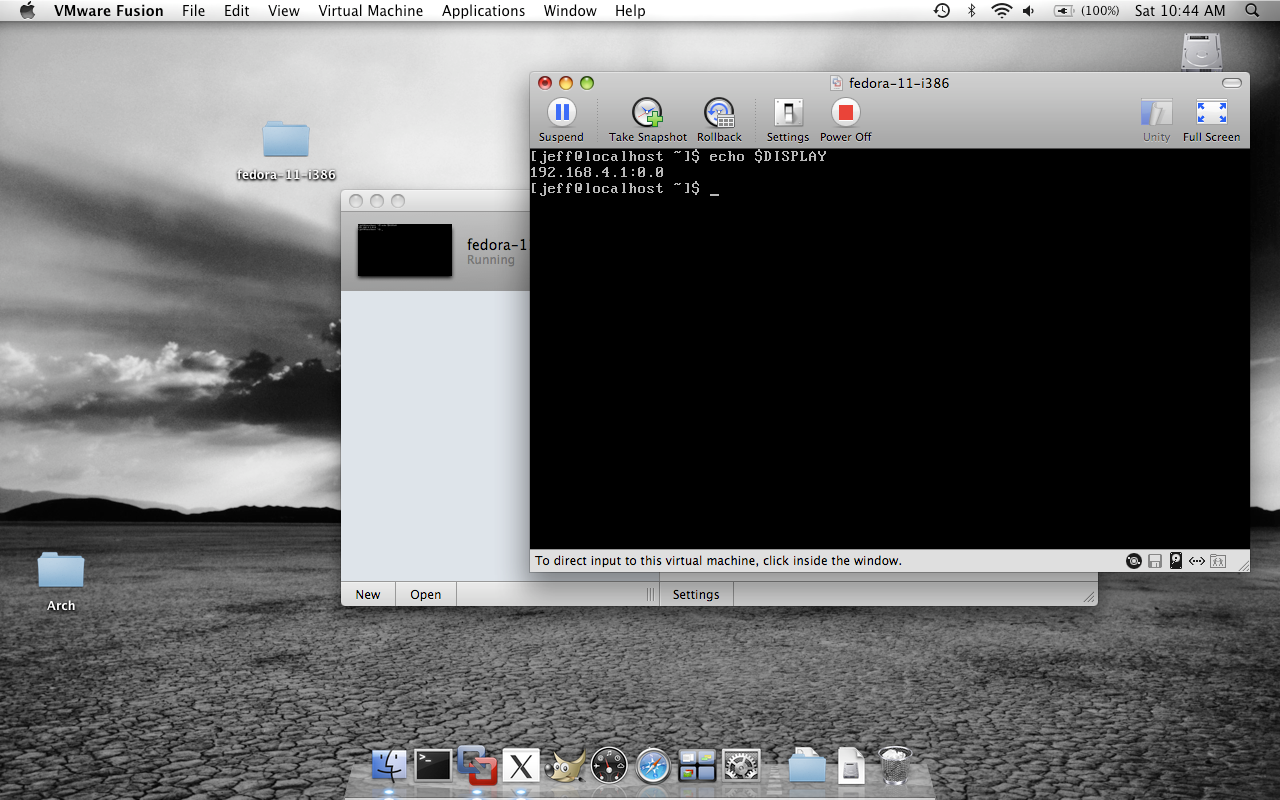Screen dimensions: 1280x800
Task: Open the Help menu
Action: (630, 11)
